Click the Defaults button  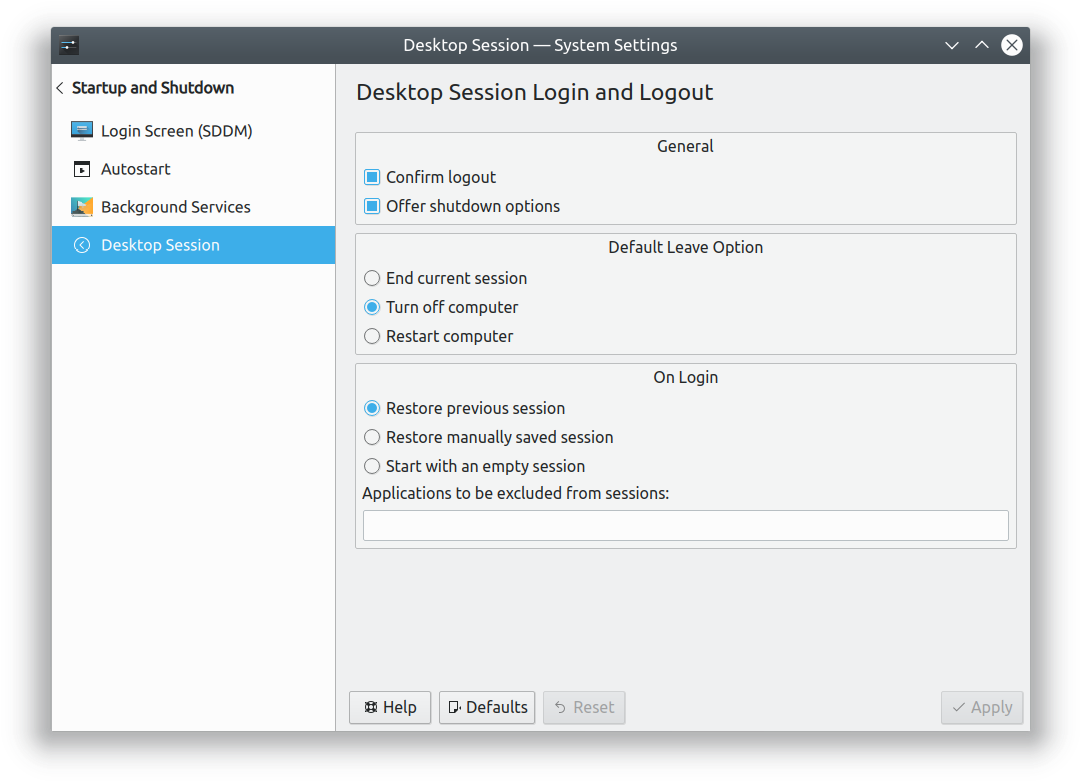click(487, 707)
